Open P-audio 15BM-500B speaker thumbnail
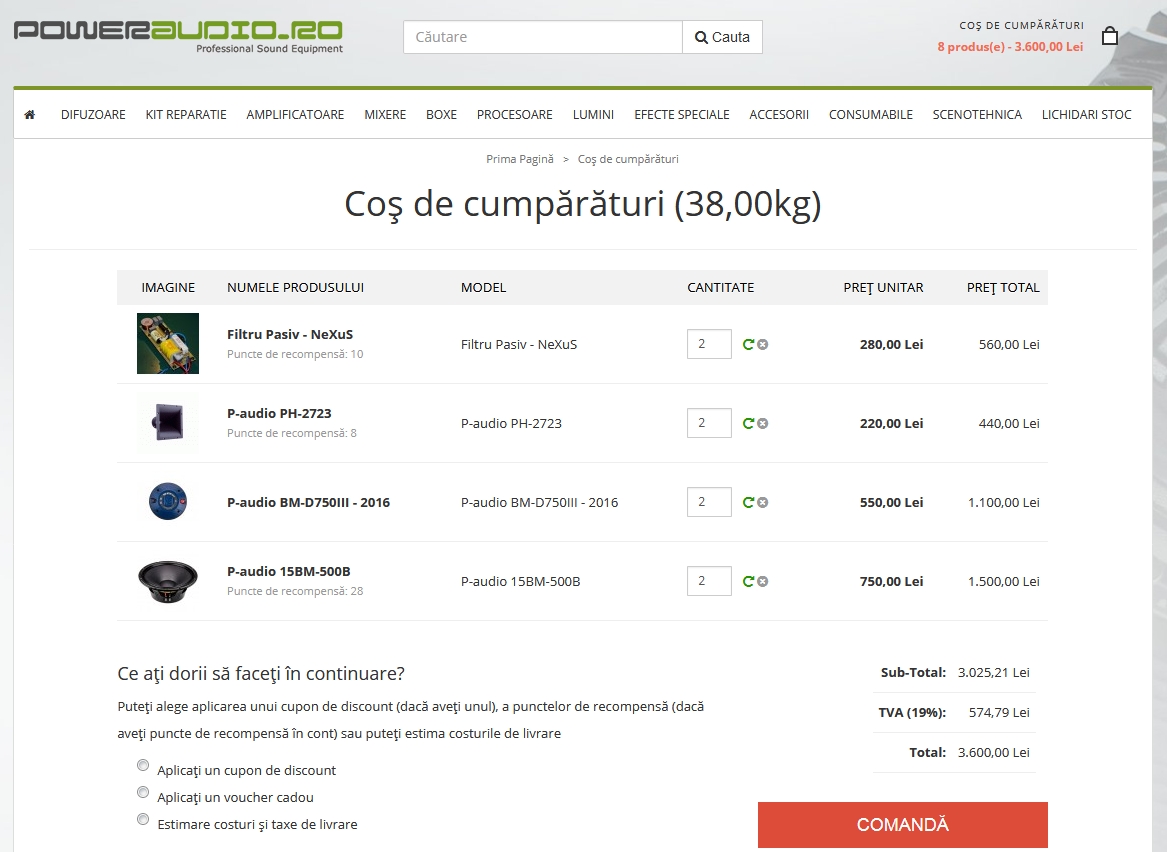The width and height of the screenshot is (1167, 852). [168, 581]
